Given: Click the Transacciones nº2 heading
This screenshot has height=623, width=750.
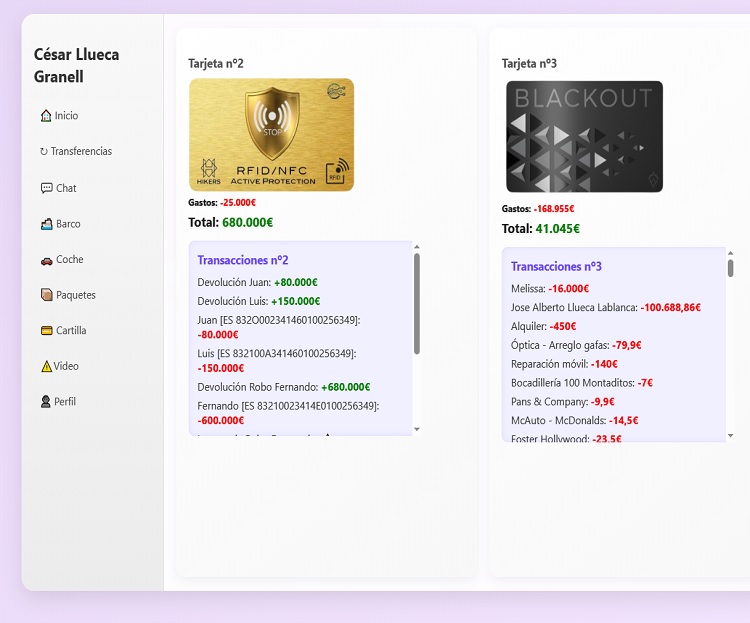Looking at the screenshot, I should pos(243,260).
